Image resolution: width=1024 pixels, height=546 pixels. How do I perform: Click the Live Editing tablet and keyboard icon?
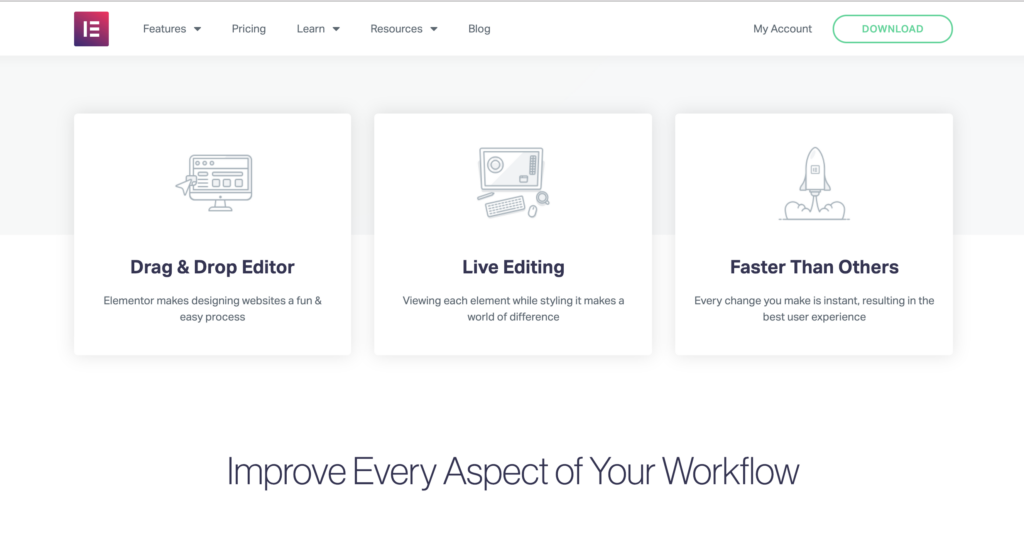[513, 183]
